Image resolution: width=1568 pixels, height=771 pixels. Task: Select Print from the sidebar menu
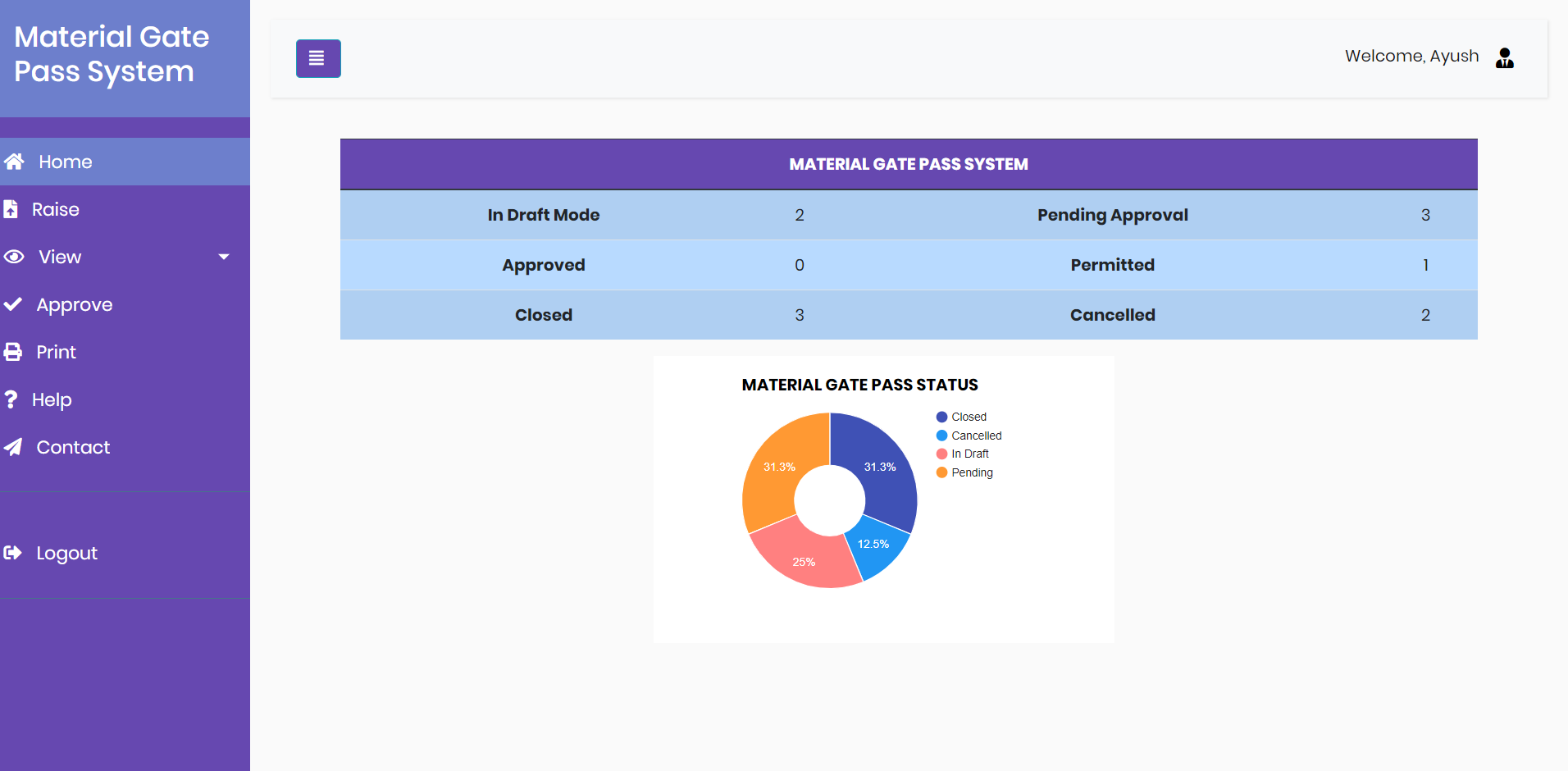tap(55, 351)
